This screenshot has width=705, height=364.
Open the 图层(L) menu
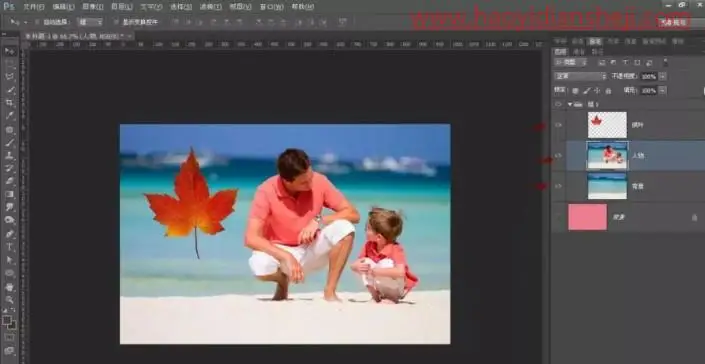(x=122, y=7)
